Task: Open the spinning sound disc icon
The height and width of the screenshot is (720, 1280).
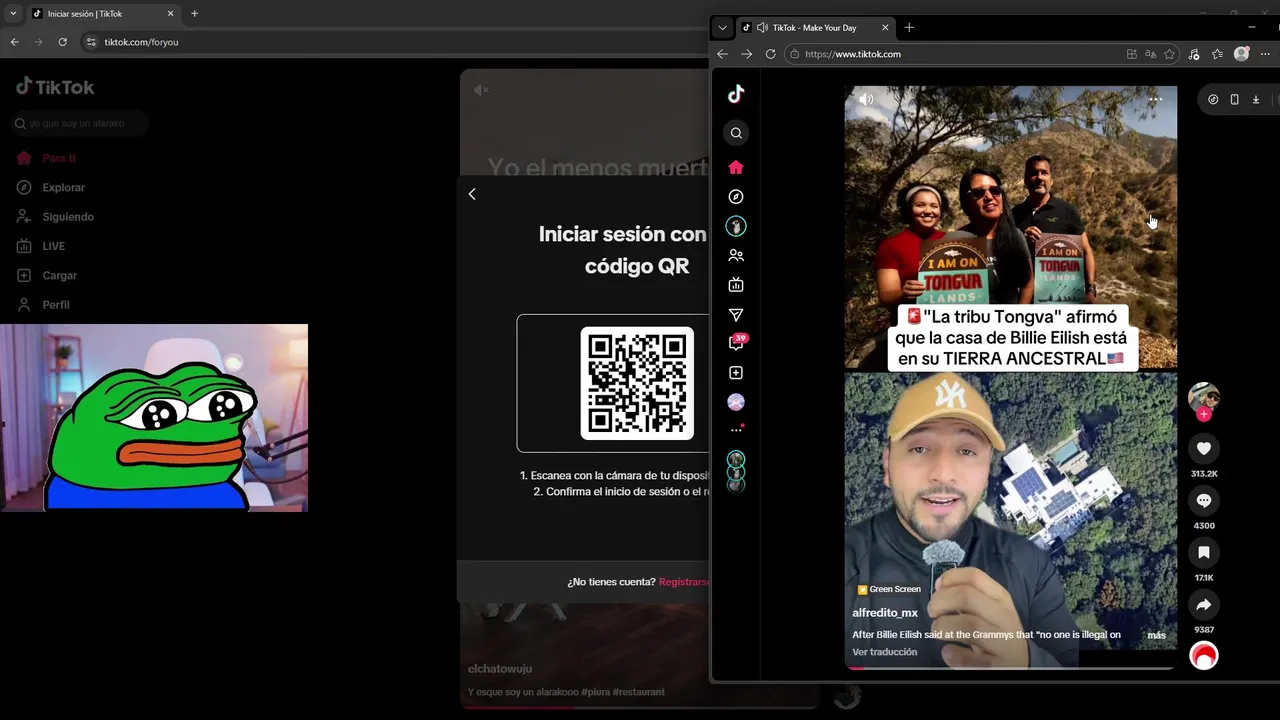Action: 1204,655
